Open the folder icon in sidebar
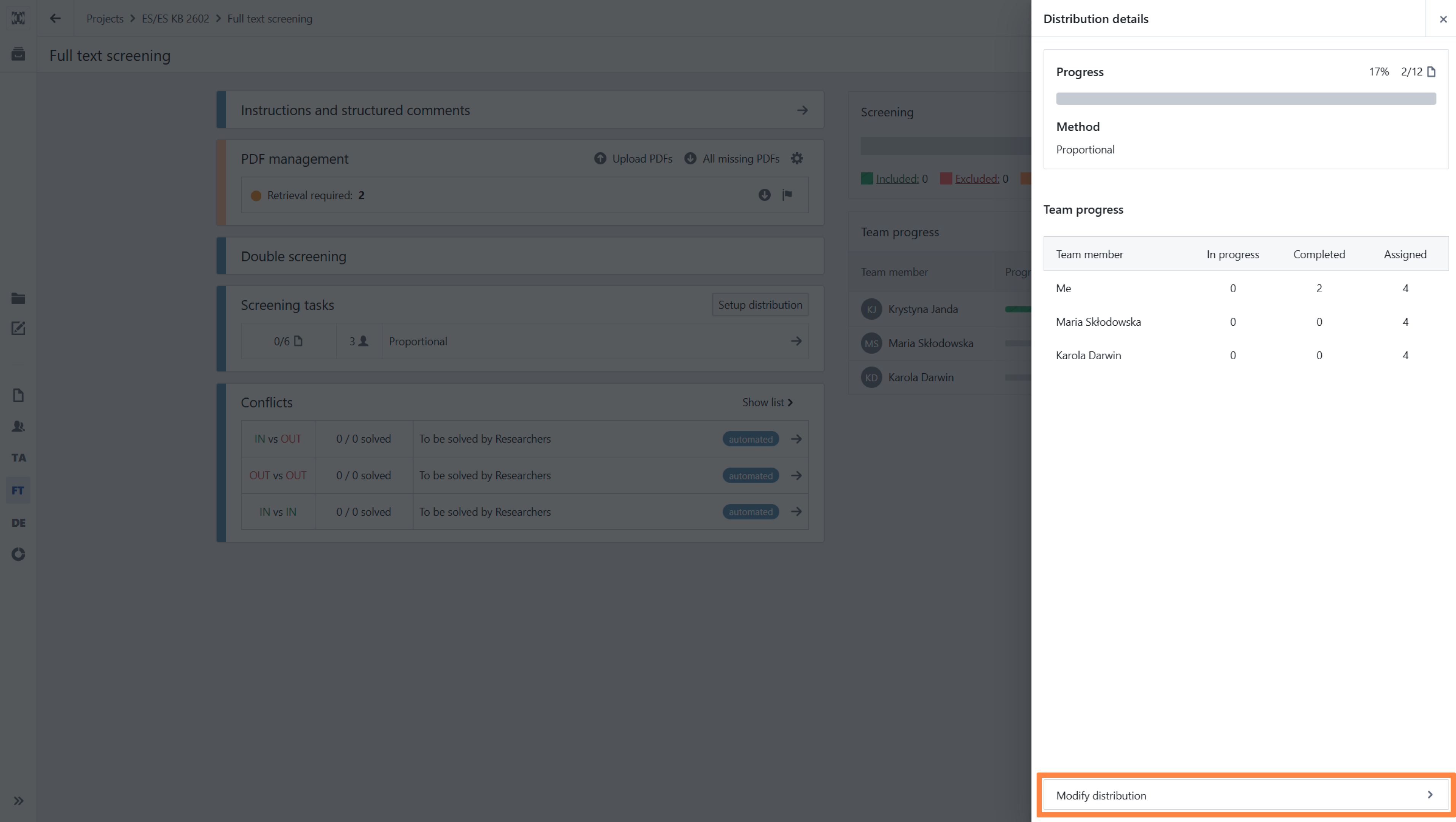The image size is (1456, 822). 18,298
